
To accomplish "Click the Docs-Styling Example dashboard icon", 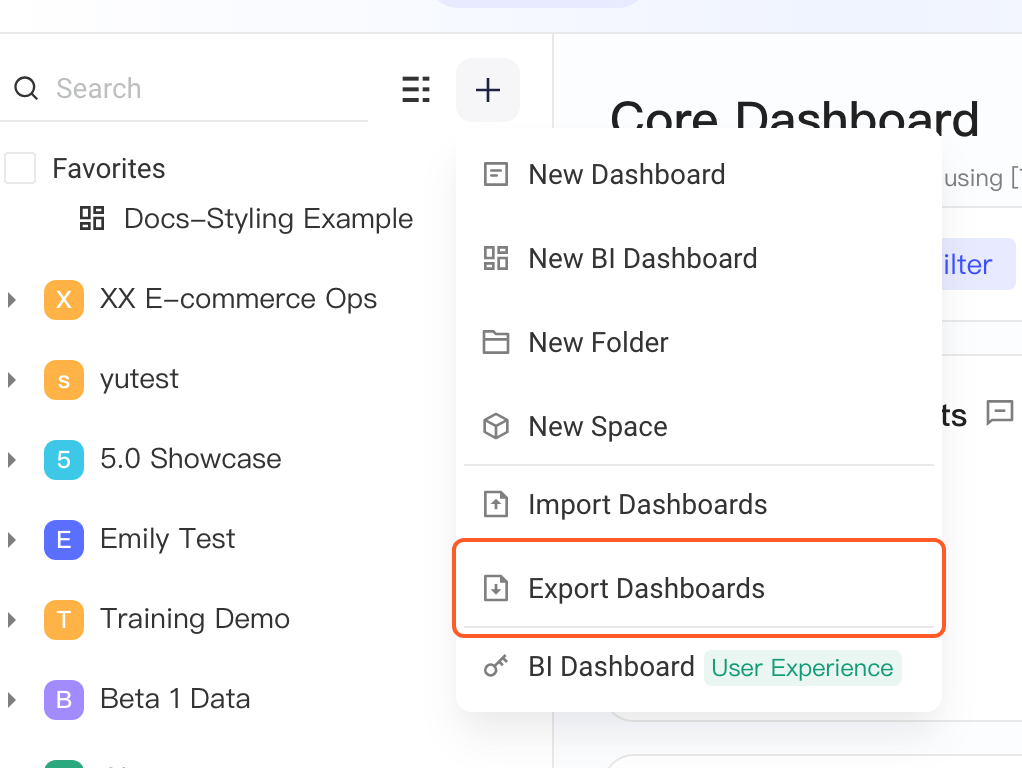I will 92,218.
